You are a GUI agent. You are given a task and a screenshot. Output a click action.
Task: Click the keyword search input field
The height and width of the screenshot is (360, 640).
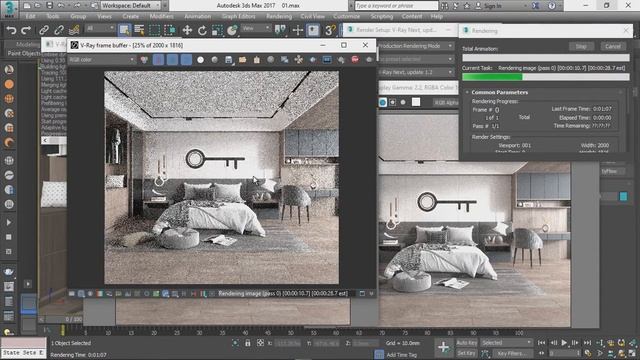pyautogui.click(x=396, y=6)
